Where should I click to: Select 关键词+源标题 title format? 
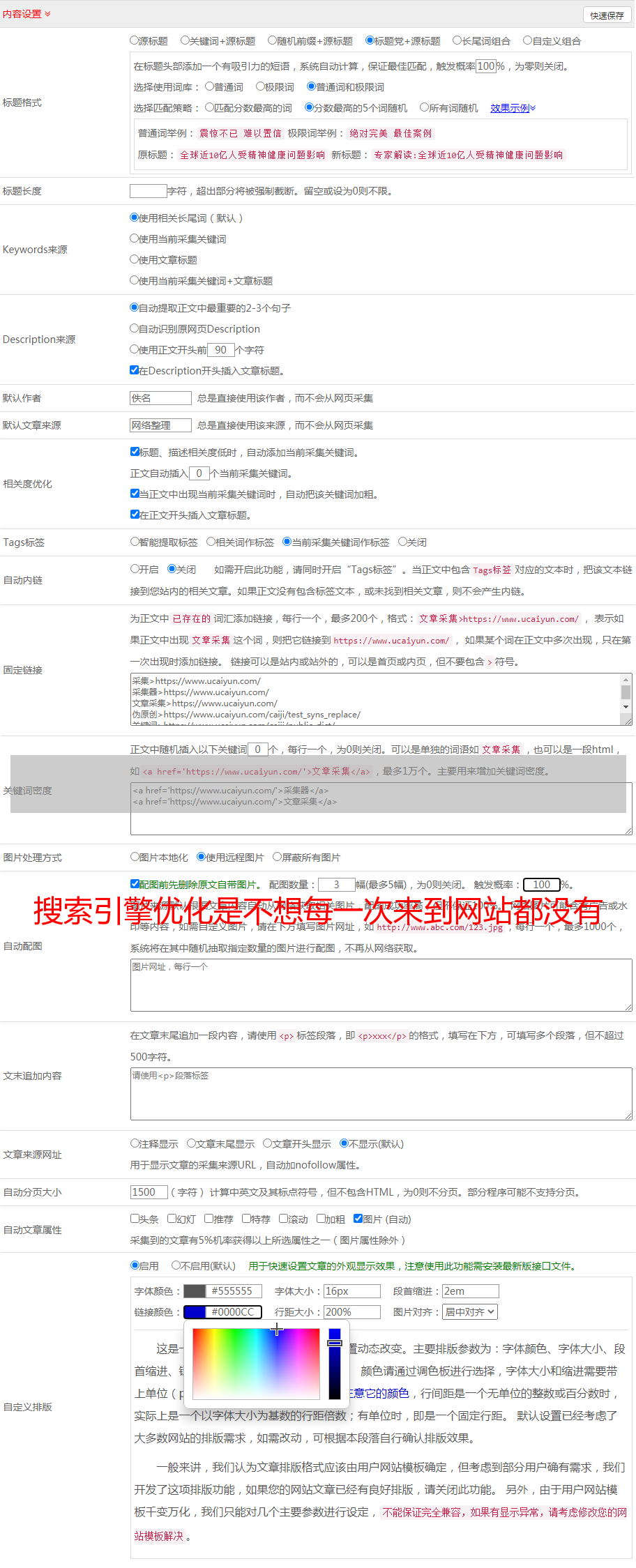185,40
